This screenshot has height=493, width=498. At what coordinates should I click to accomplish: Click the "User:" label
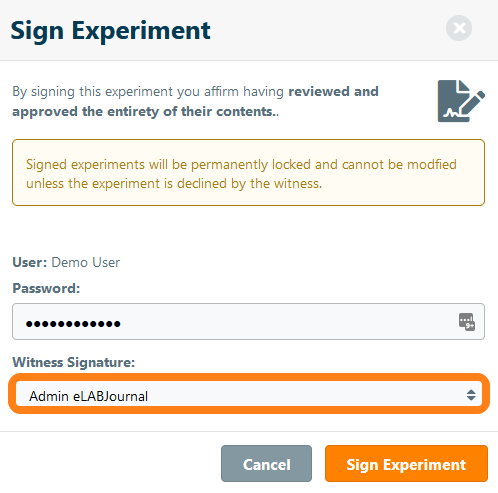click(x=30, y=263)
